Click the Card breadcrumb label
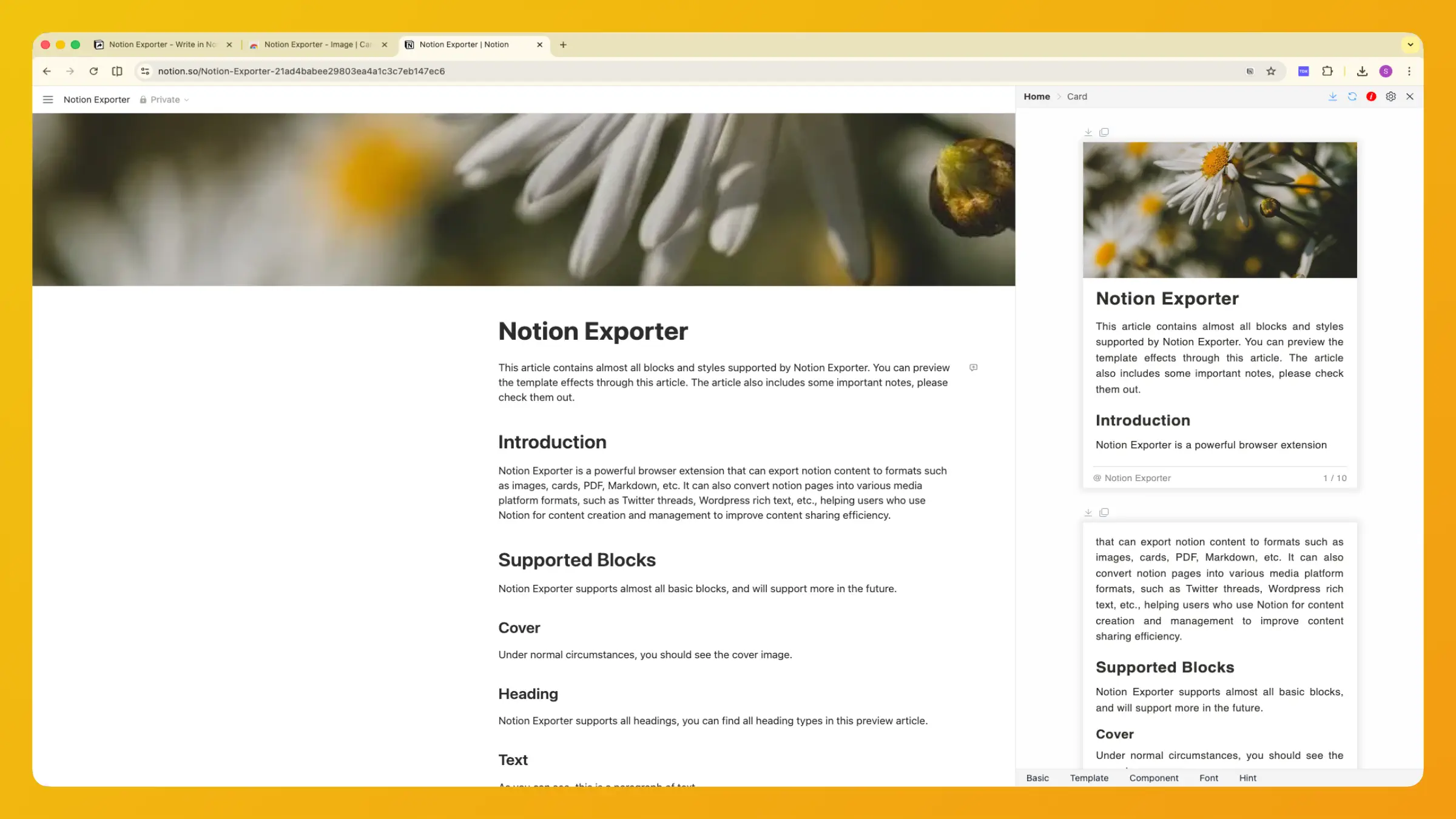 point(1077,96)
